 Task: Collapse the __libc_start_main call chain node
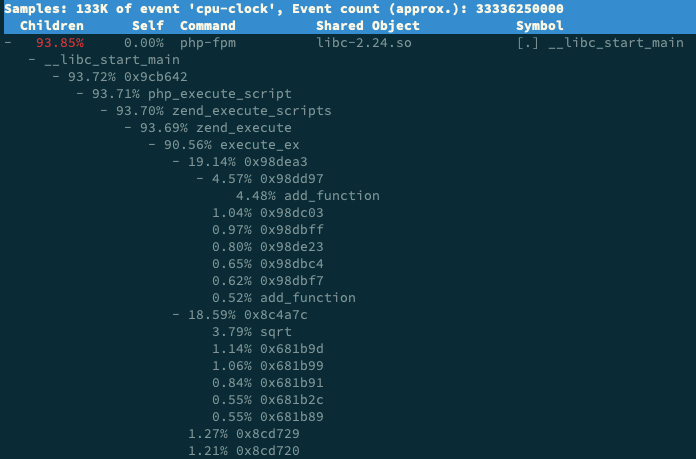click(33, 60)
